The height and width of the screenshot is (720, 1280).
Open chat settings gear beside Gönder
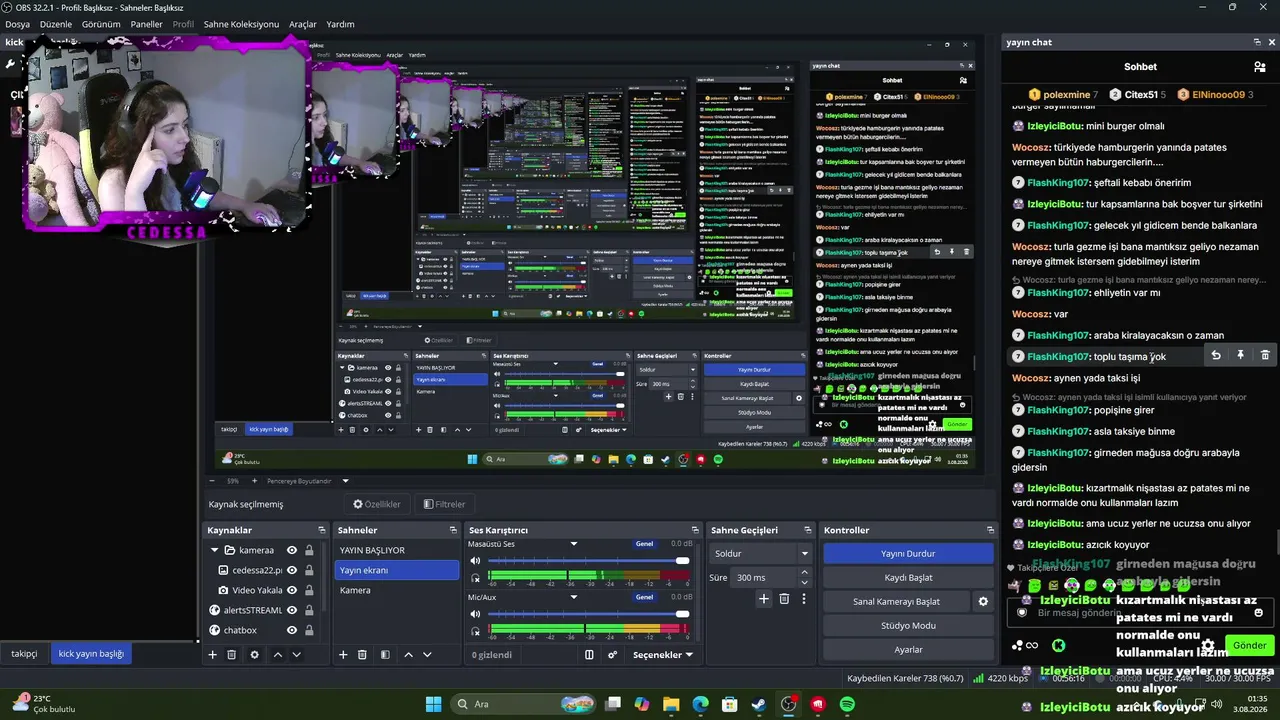1208,646
